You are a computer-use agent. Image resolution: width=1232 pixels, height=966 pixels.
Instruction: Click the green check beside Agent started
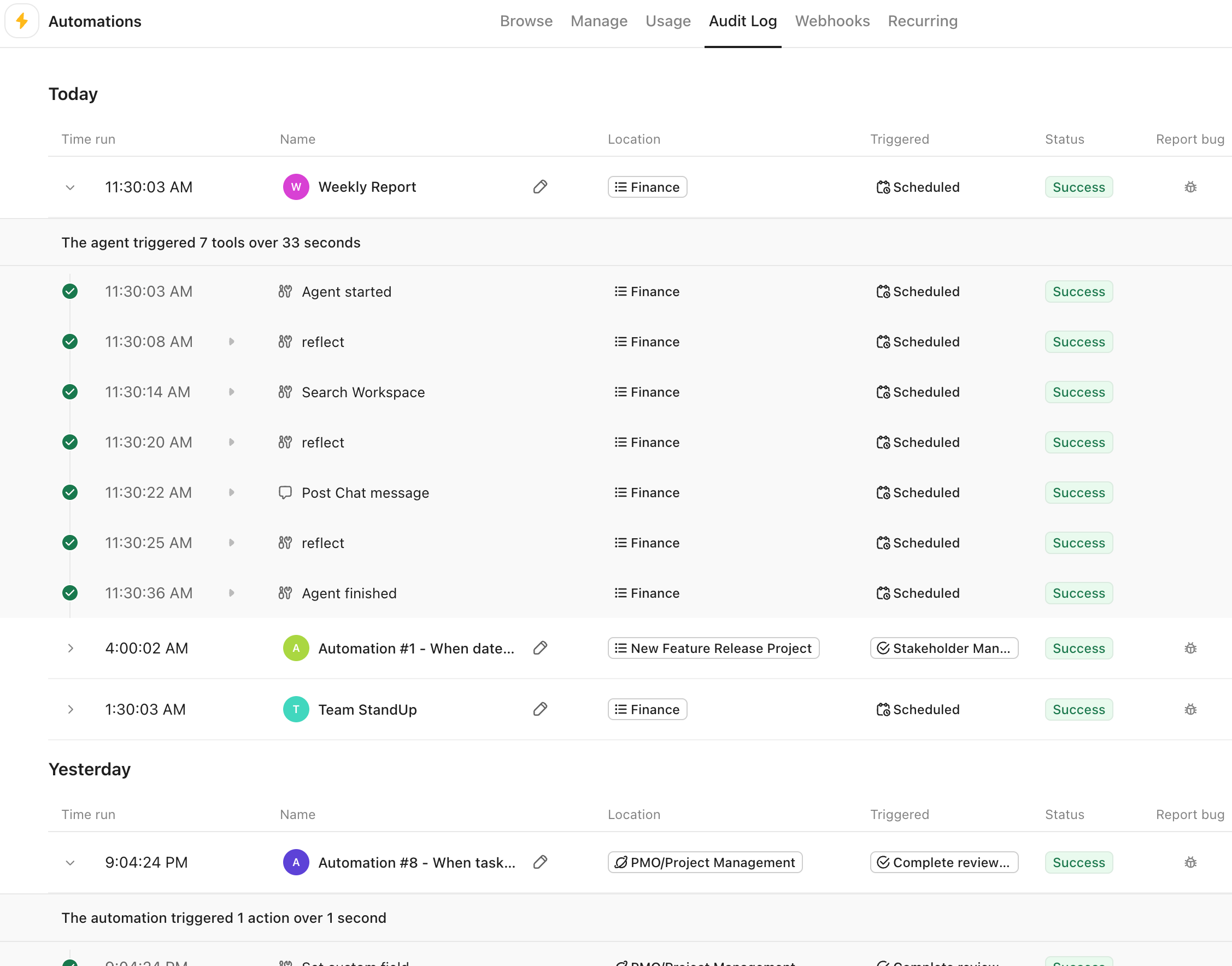pos(70,291)
